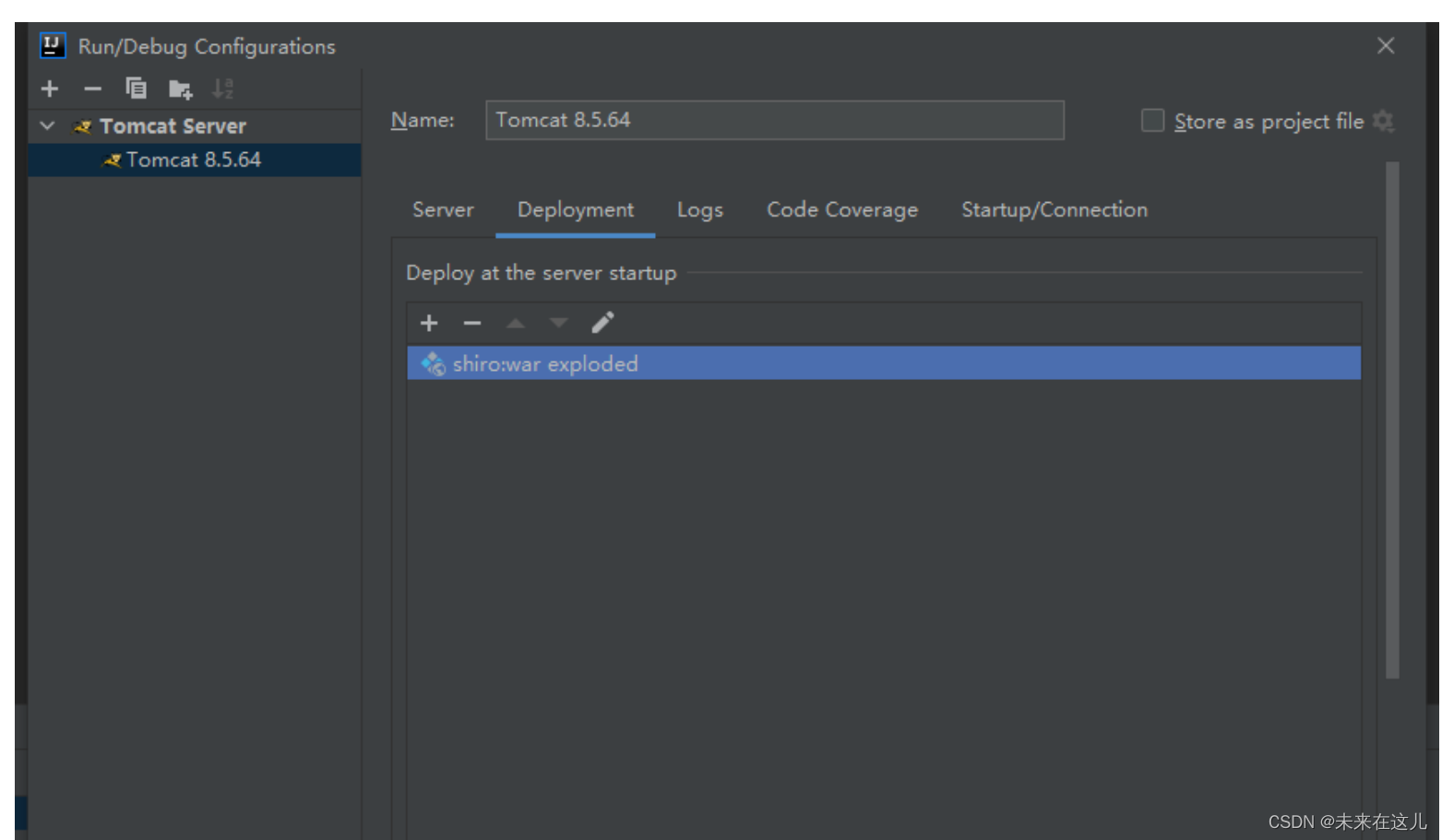Collapse the Tomcat Server tree node
The image size is (1442, 840).
(48, 125)
